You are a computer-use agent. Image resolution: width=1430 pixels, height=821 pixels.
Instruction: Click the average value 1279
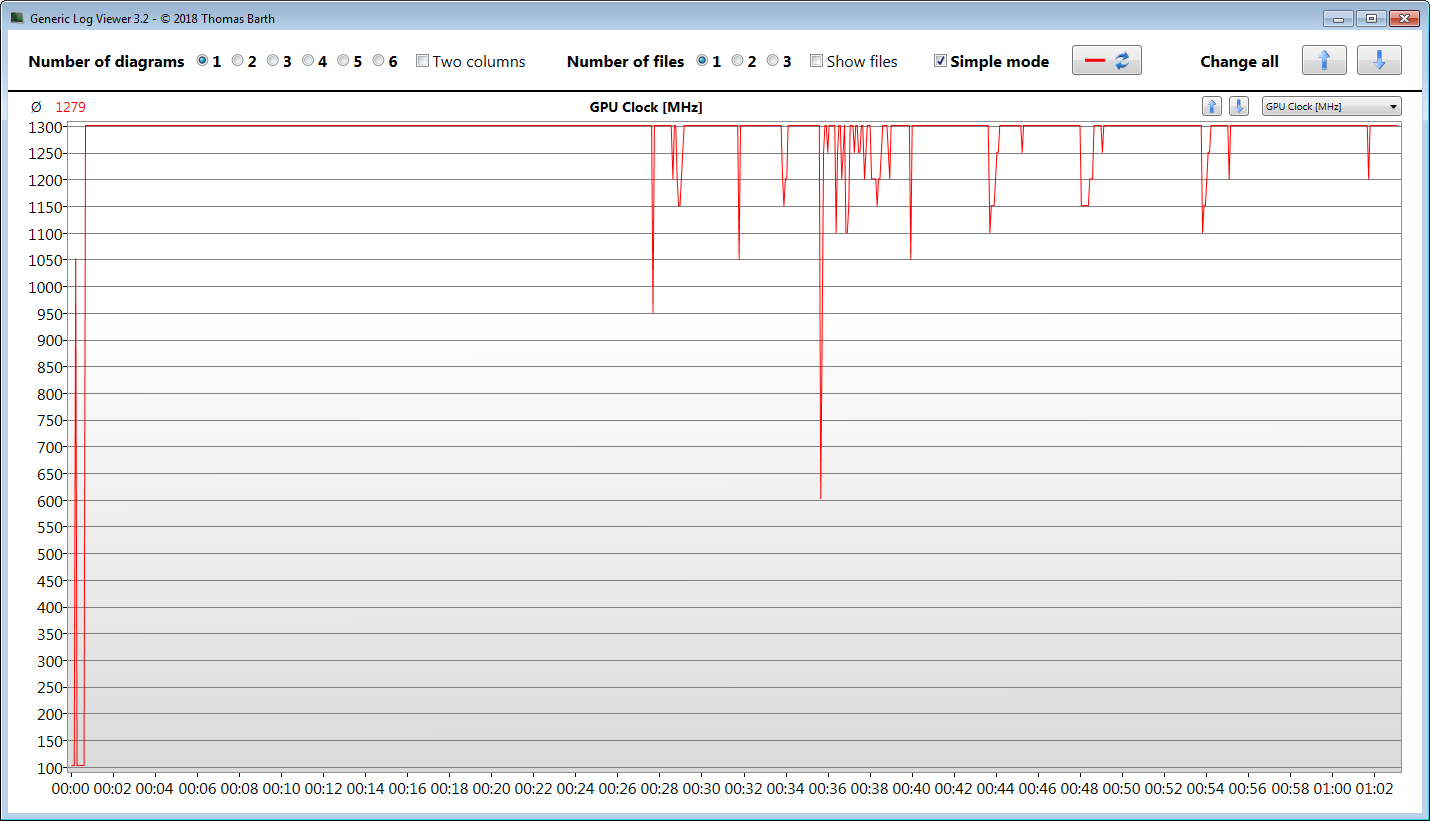pyautogui.click(x=71, y=107)
